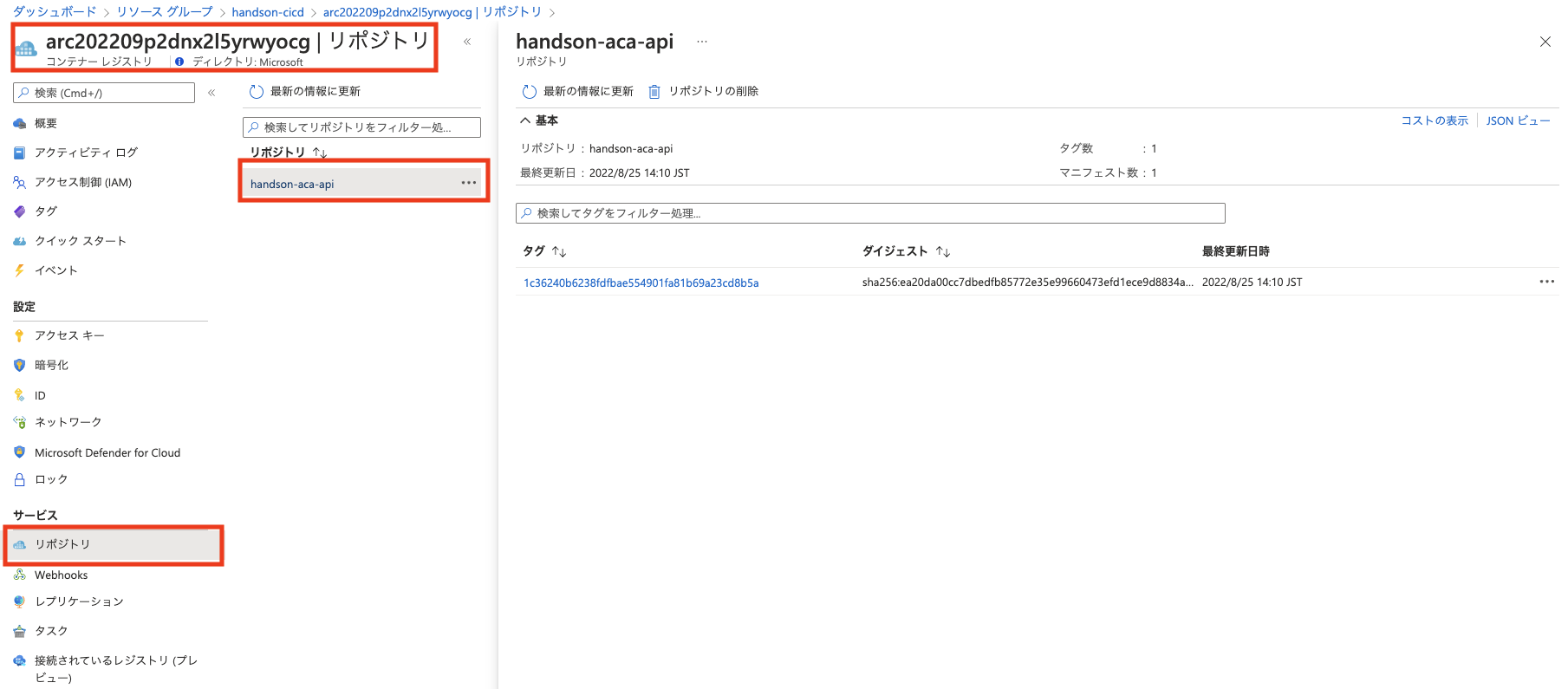Refresh the handson-aca-api tag details
Image resolution: width=1568 pixels, height=689 pixels.
pyautogui.click(x=578, y=91)
